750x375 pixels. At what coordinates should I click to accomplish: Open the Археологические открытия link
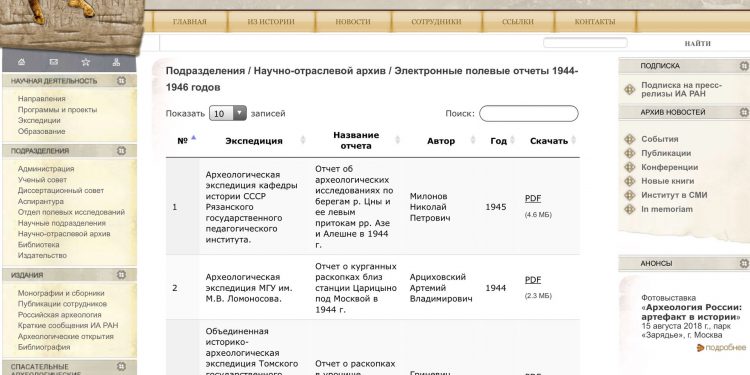click(66, 336)
